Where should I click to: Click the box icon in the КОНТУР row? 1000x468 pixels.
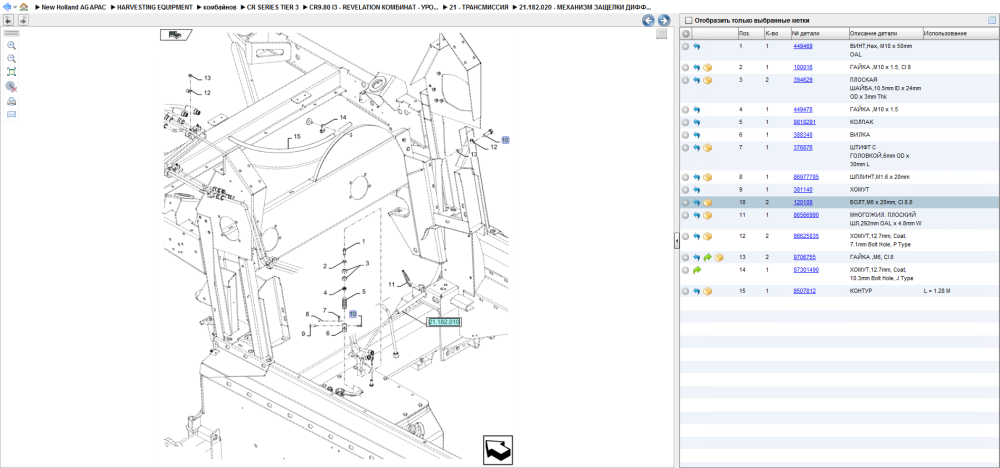pos(707,291)
